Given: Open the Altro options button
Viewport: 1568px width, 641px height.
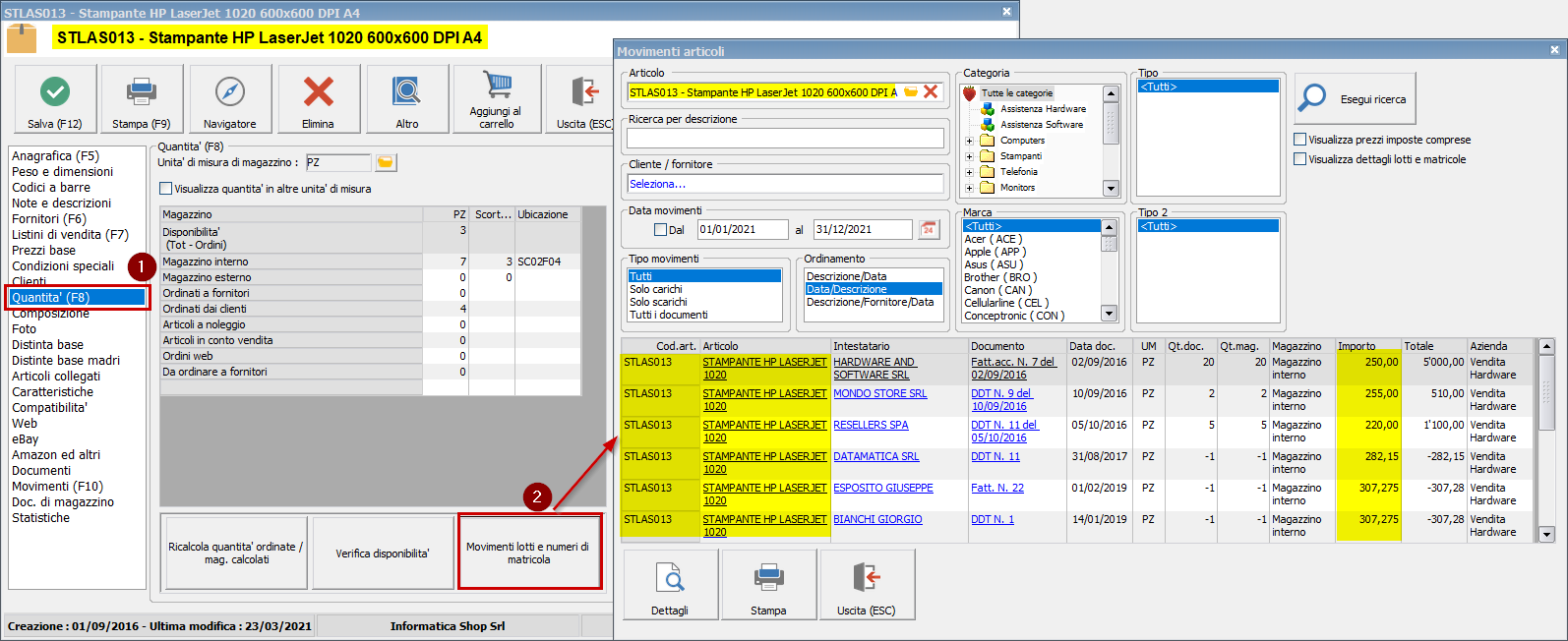Looking at the screenshot, I should 407,99.
